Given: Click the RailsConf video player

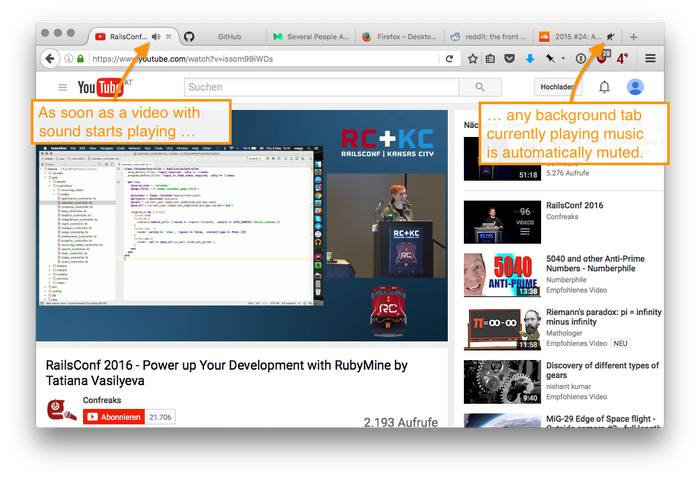Looking at the screenshot, I should (x=242, y=226).
